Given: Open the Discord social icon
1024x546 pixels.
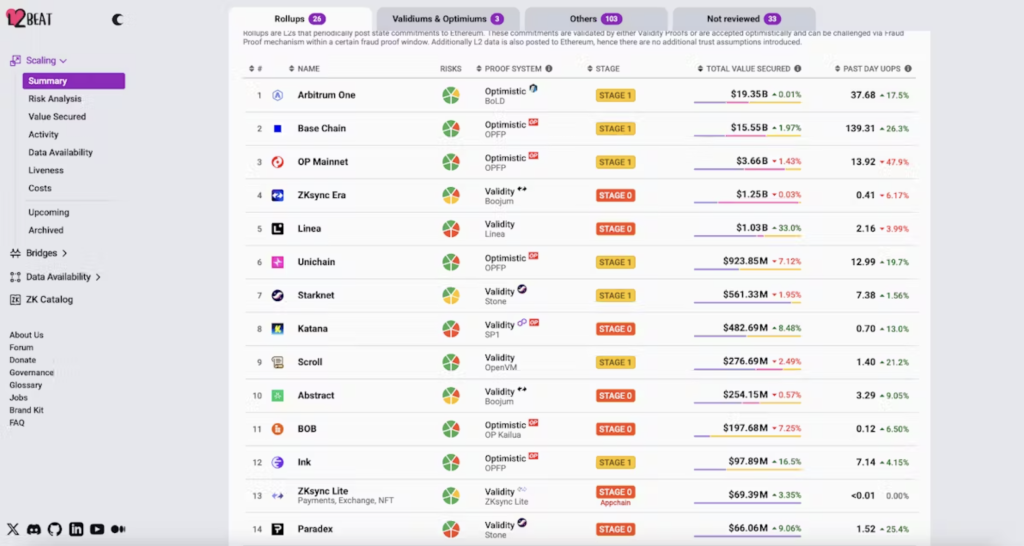Looking at the screenshot, I should click(x=34, y=529).
